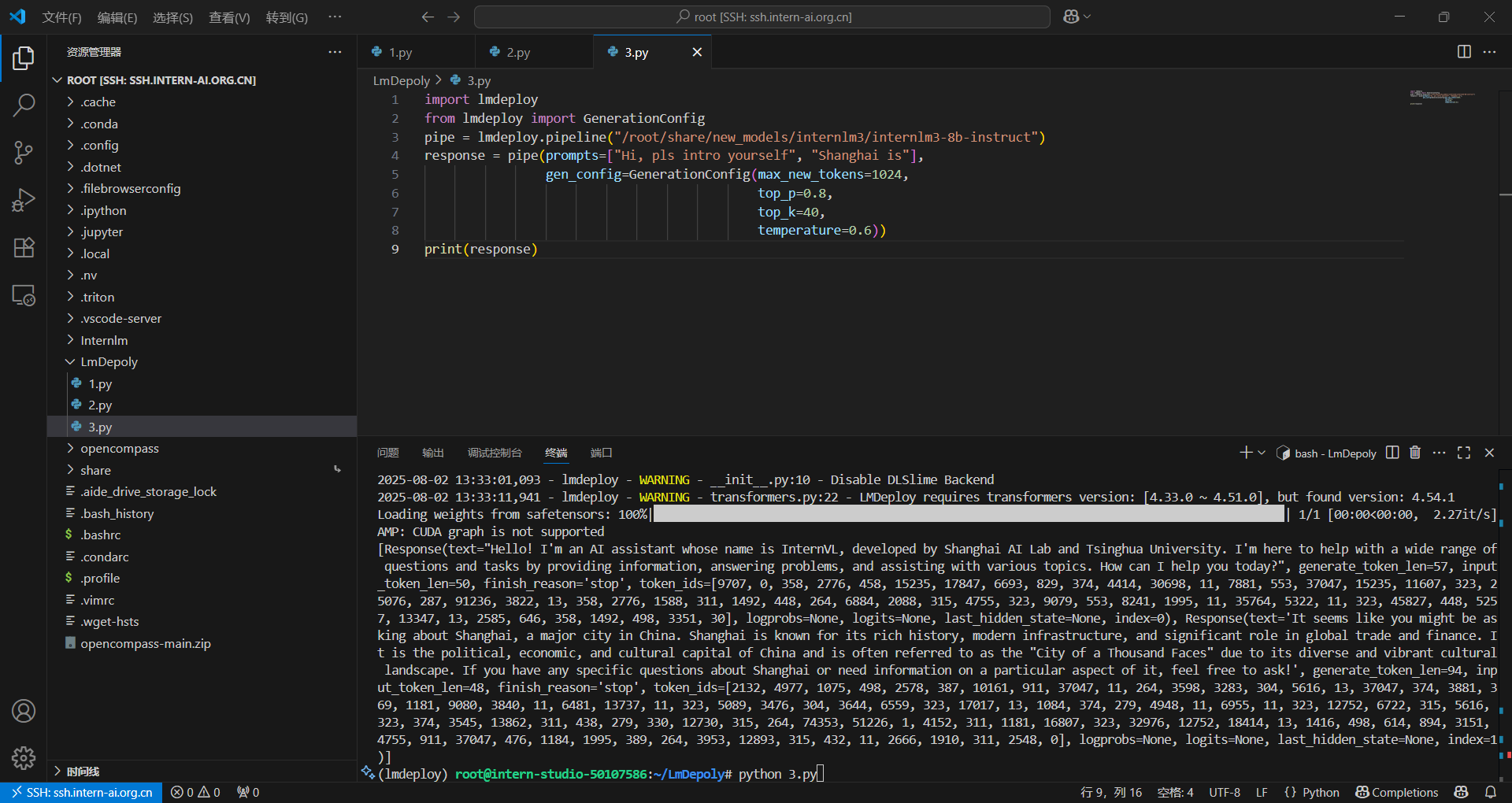Screen dimensions: 1512x803
Task: Open notifications bell in status bar
Action: pos(1491,792)
